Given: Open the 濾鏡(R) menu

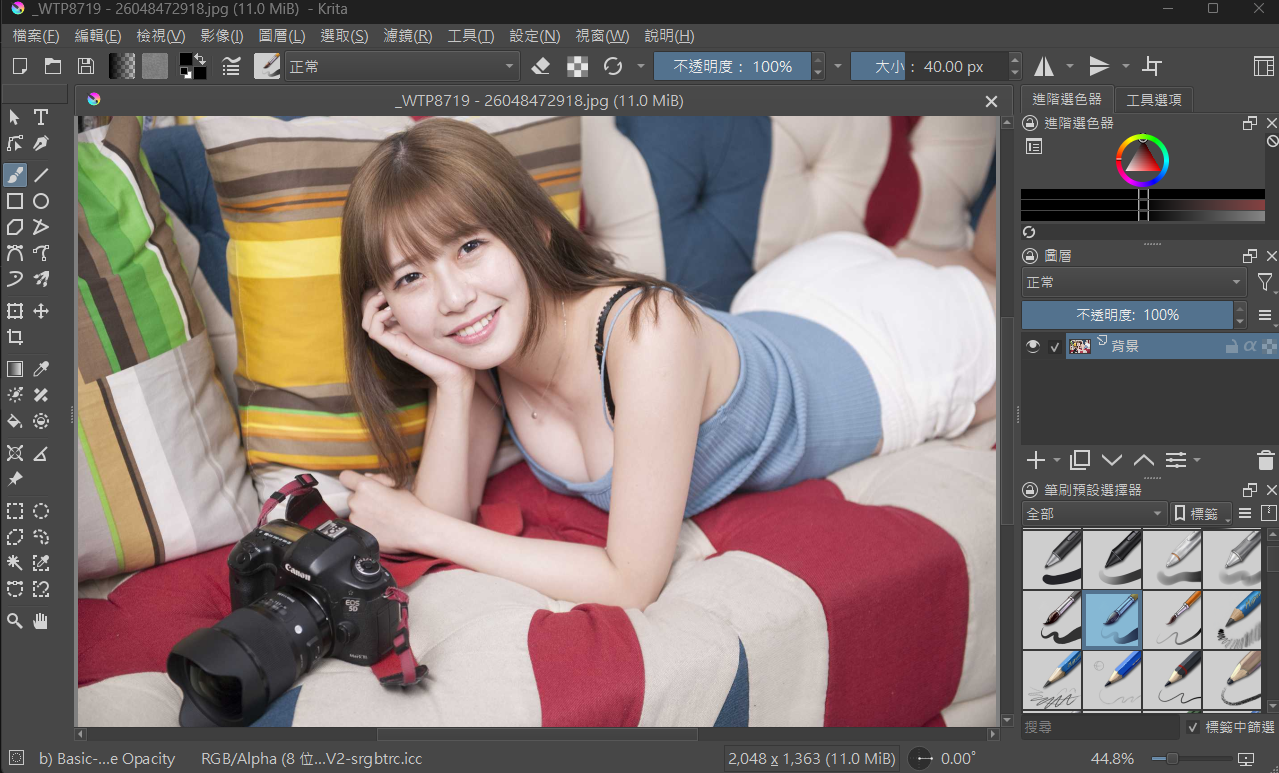Looking at the screenshot, I should tap(408, 36).
